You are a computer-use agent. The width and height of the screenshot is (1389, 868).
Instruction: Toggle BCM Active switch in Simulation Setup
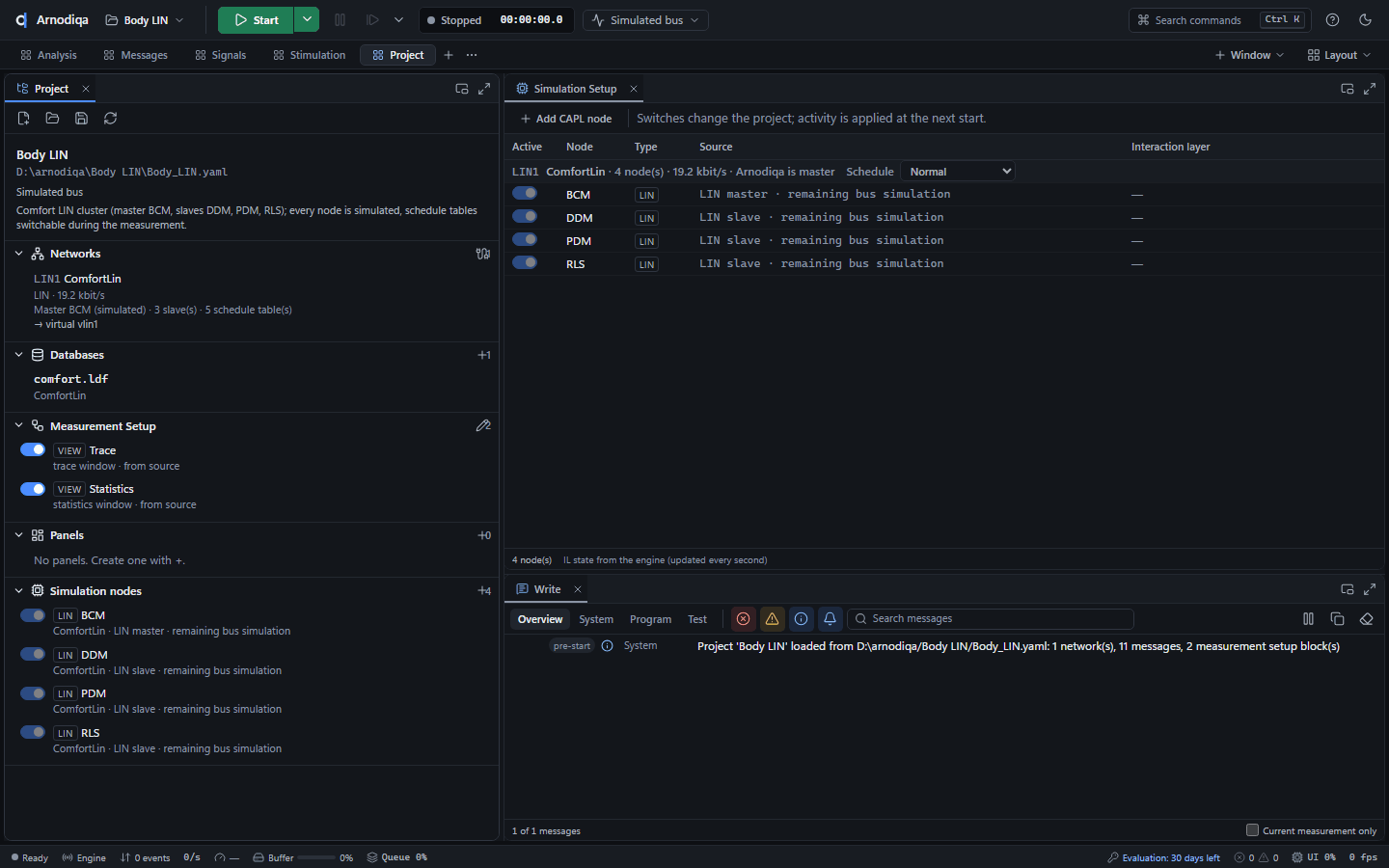coord(525,193)
